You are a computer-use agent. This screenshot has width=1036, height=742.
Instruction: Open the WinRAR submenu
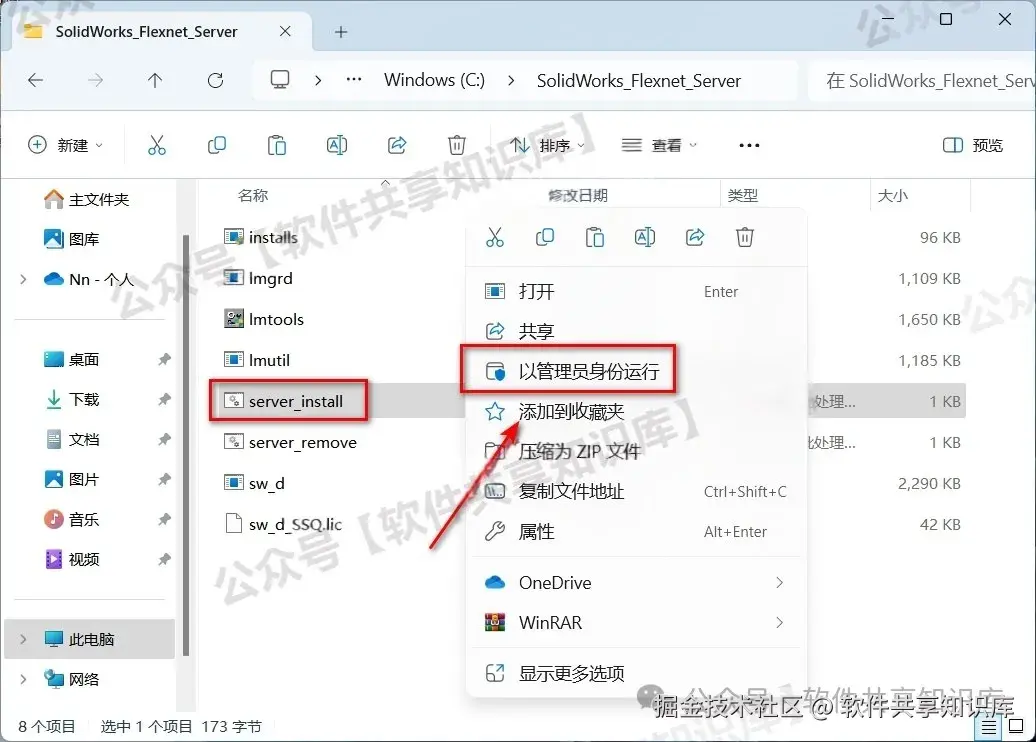(x=636, y=622)
